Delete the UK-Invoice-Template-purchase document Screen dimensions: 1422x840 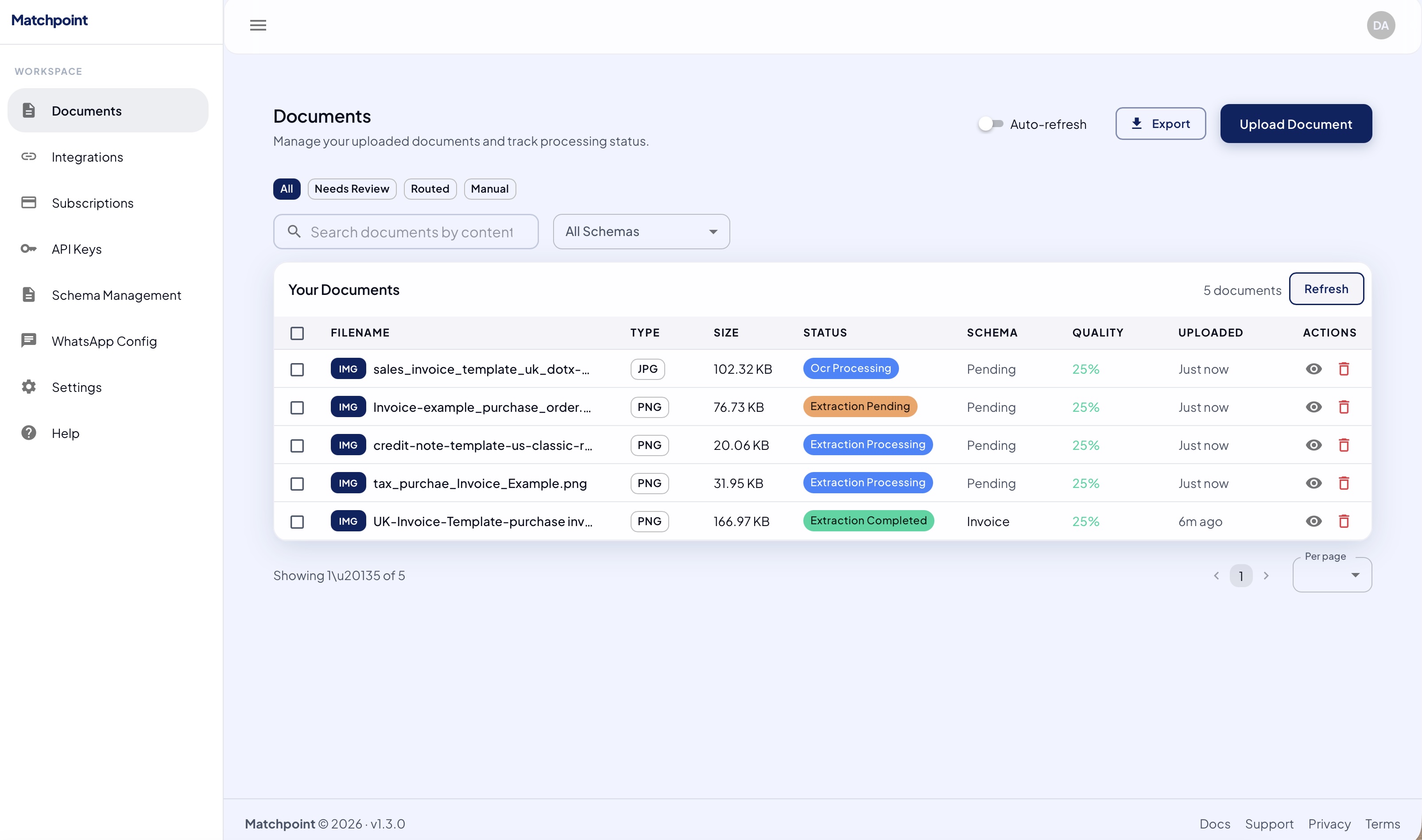click(1344, 521)
